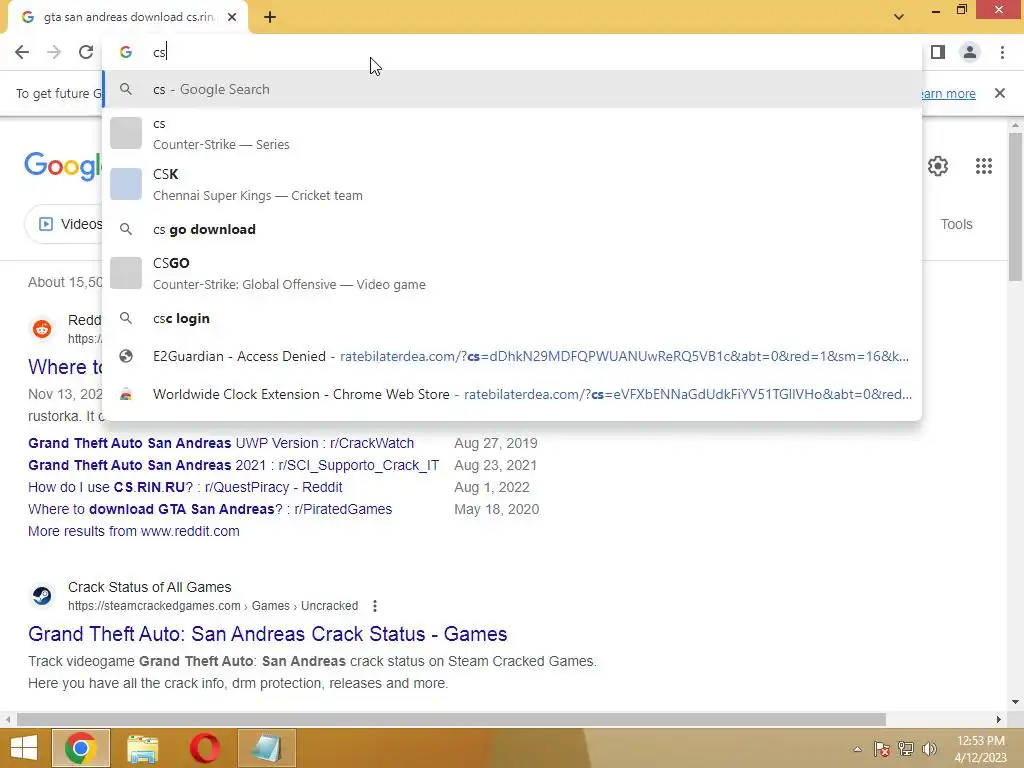Open the tab search chevron
1024x768 pixels.
click(899, 17)
